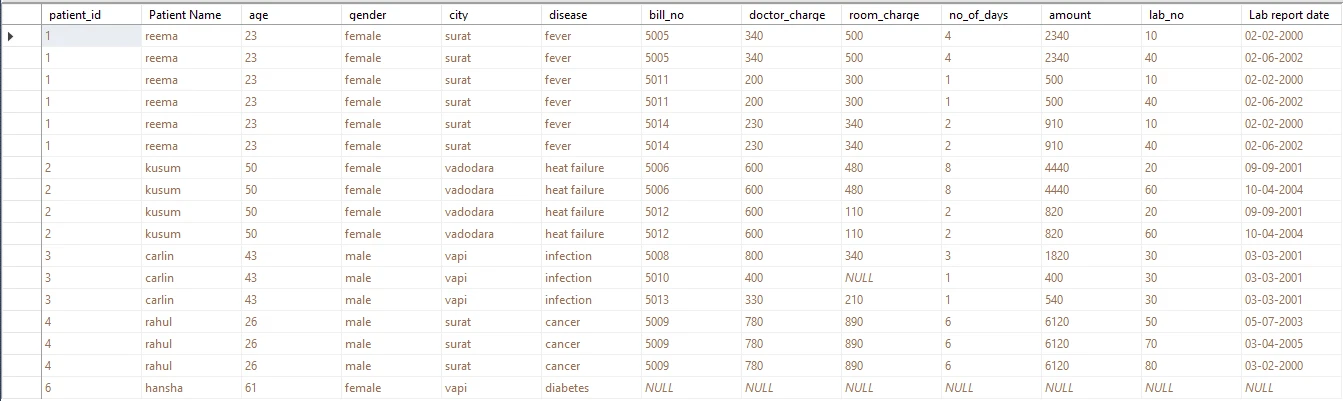Image resolution: width=1343 pixels, height=401 pixels.
Task: Click the no_of_days column header
Action: tap(979, 15)
